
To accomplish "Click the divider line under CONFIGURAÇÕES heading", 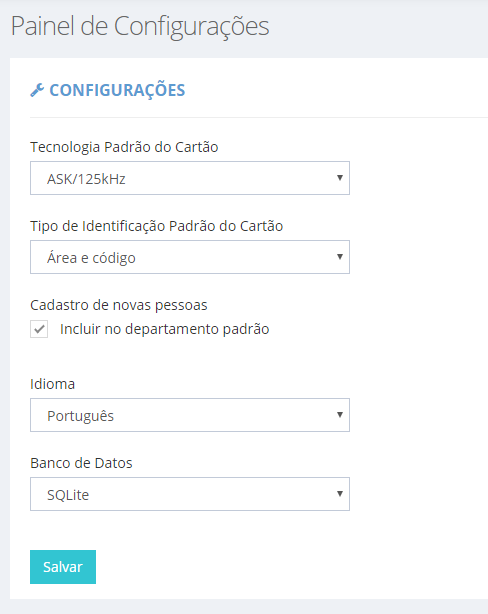I will (x=259, y=117).
